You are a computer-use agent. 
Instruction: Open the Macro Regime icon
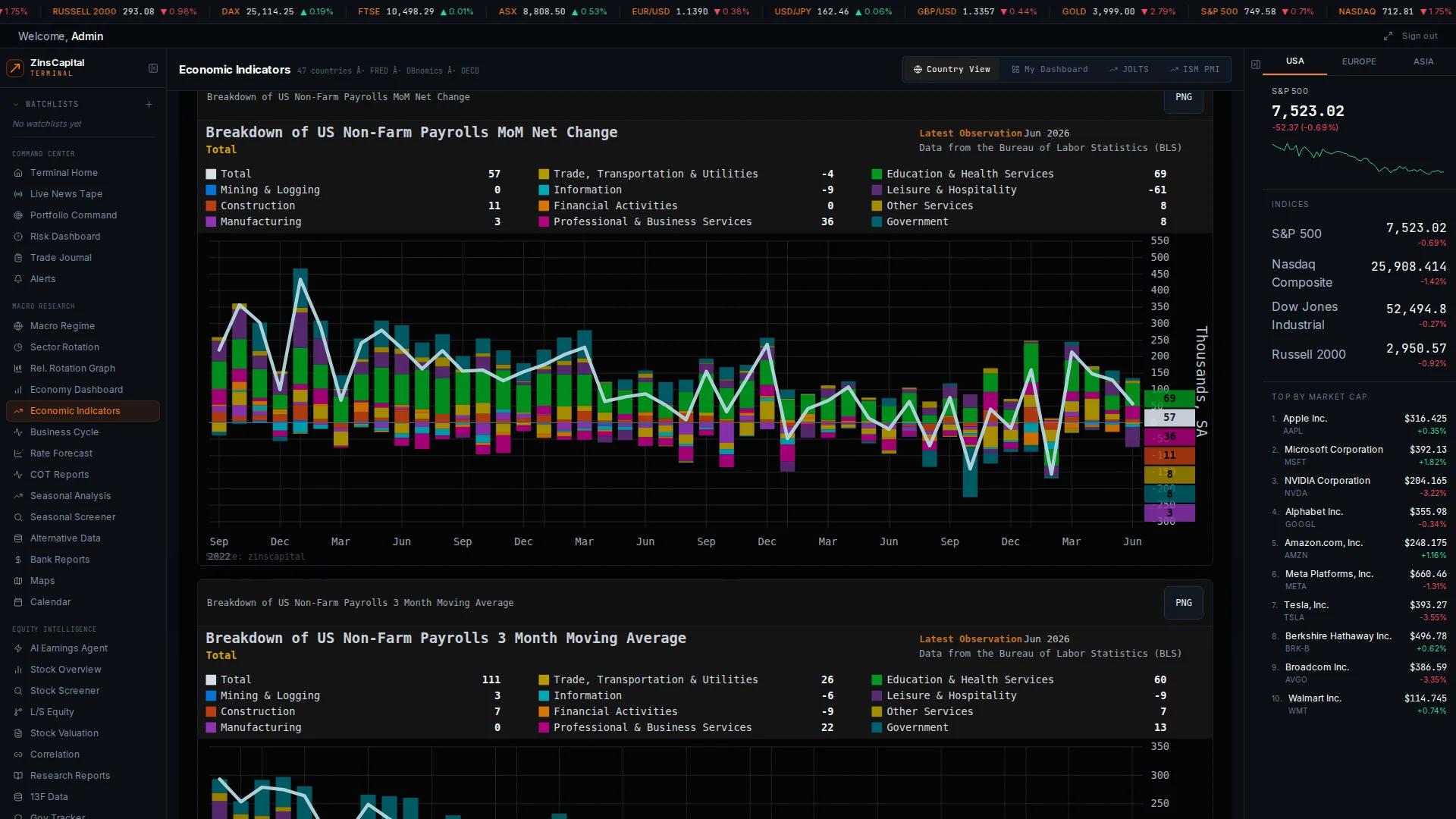18,326
